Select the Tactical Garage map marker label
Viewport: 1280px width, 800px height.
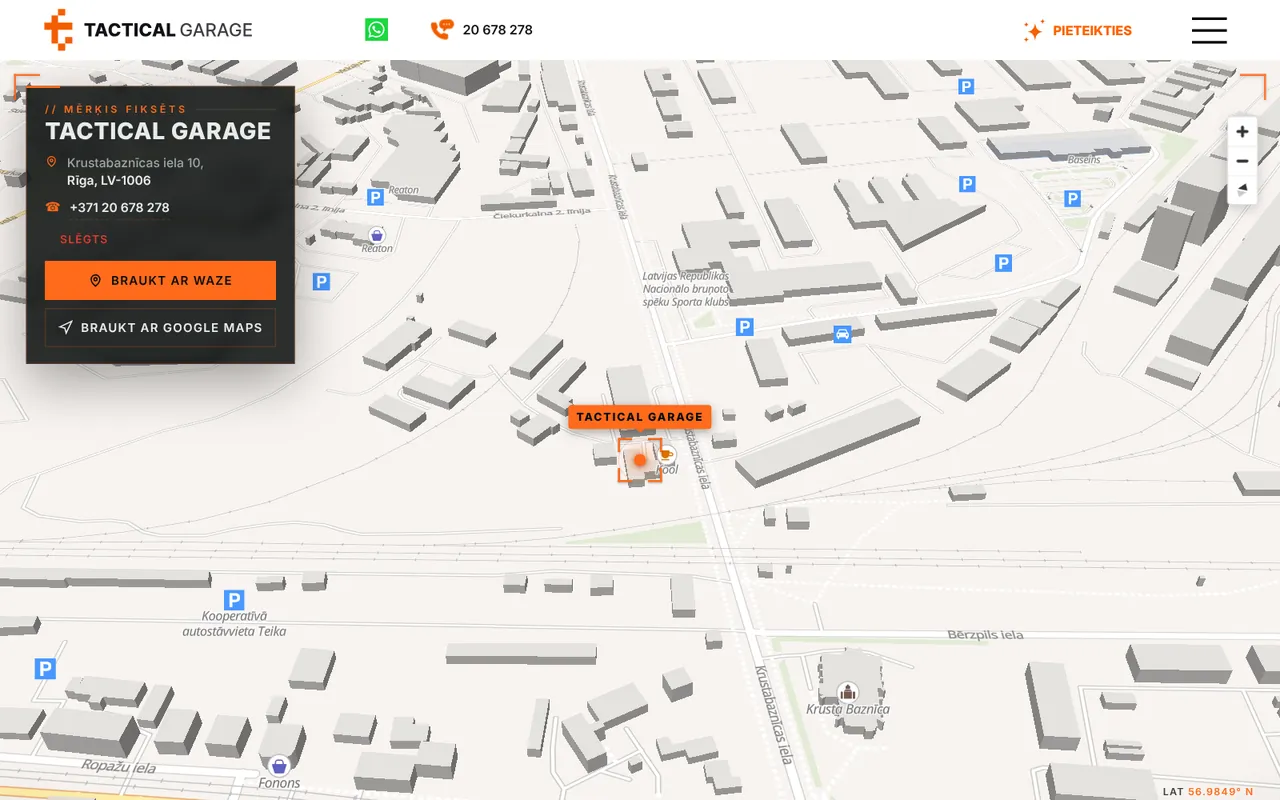point(640,417)
